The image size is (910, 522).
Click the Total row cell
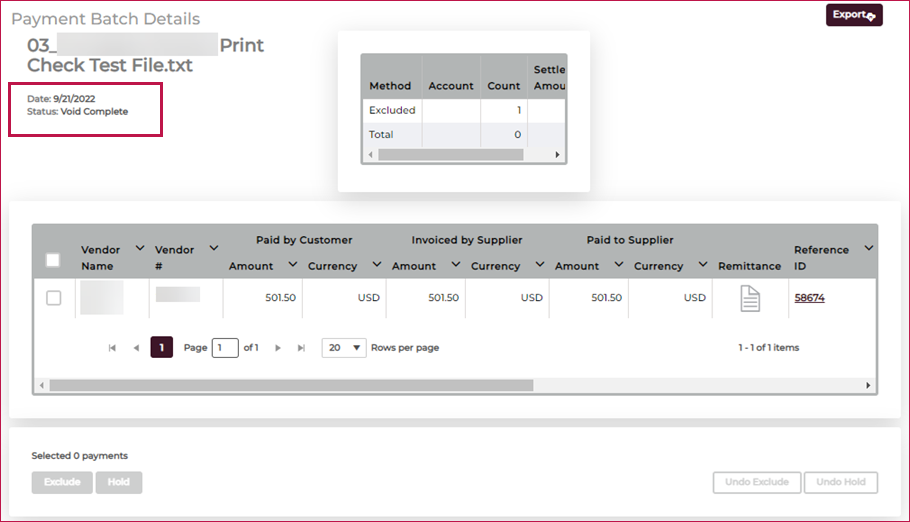point(381,135)
